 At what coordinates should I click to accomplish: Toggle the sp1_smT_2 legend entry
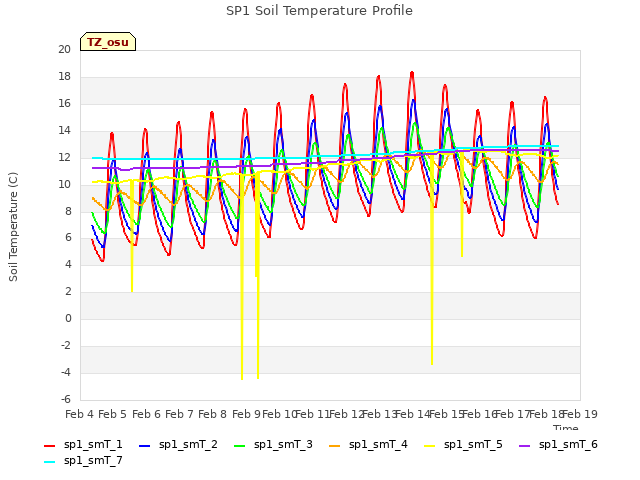[x=178, y=444]
